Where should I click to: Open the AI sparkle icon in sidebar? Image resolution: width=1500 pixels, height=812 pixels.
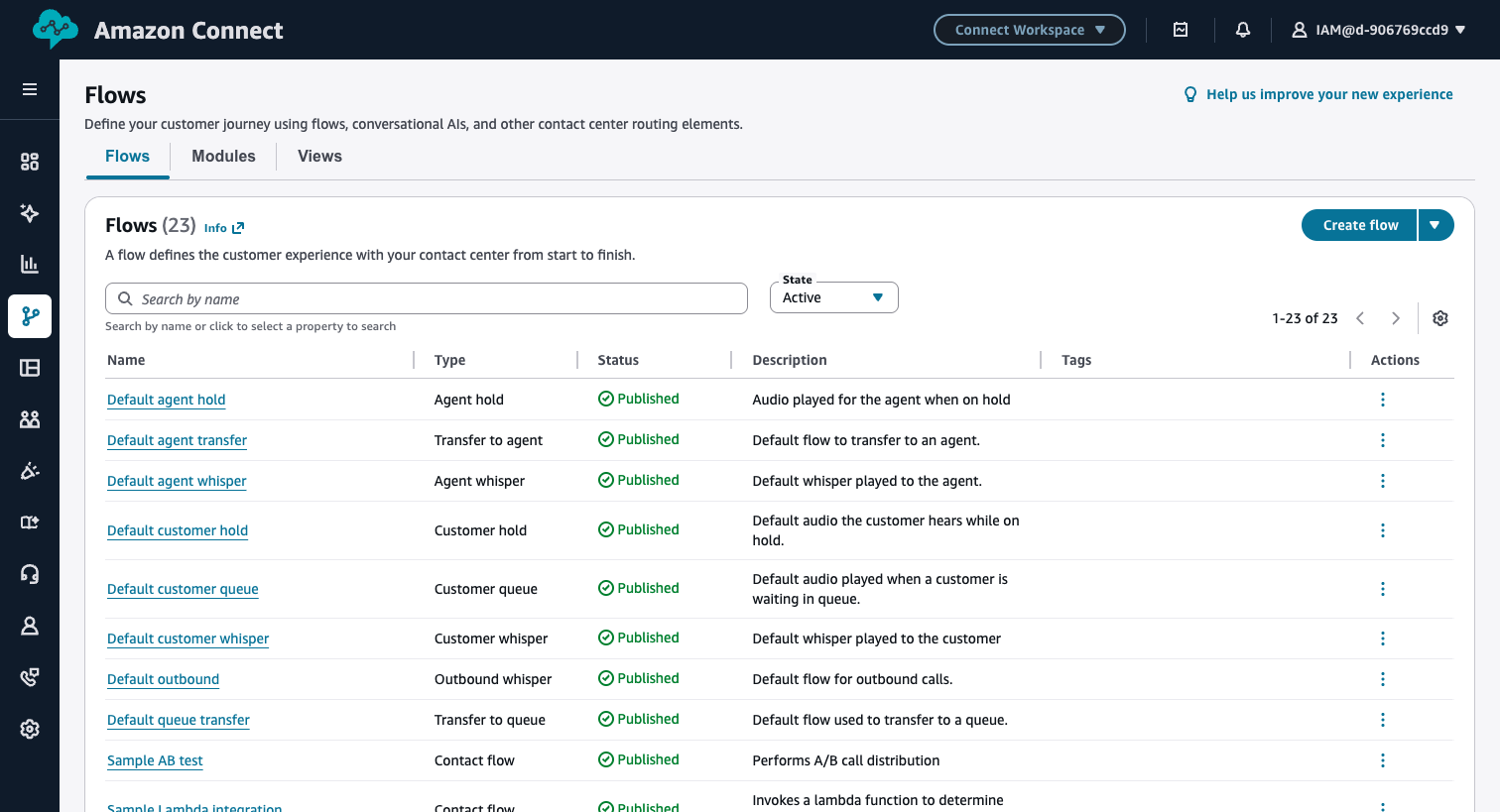(x=30, y=213)
